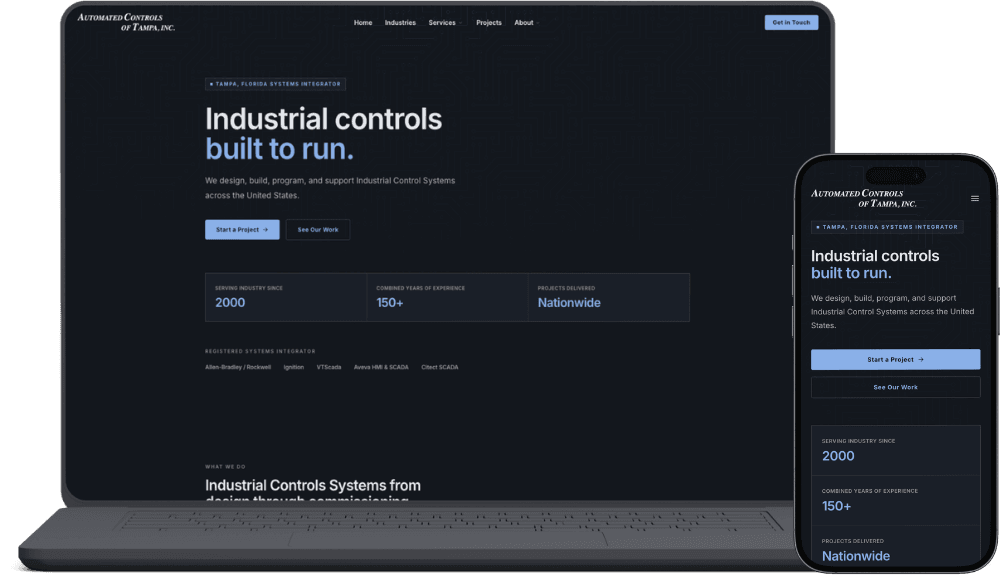Click Citect SCADA in the integrator list
Viewport: 1000px width, 575px height.
439,367
